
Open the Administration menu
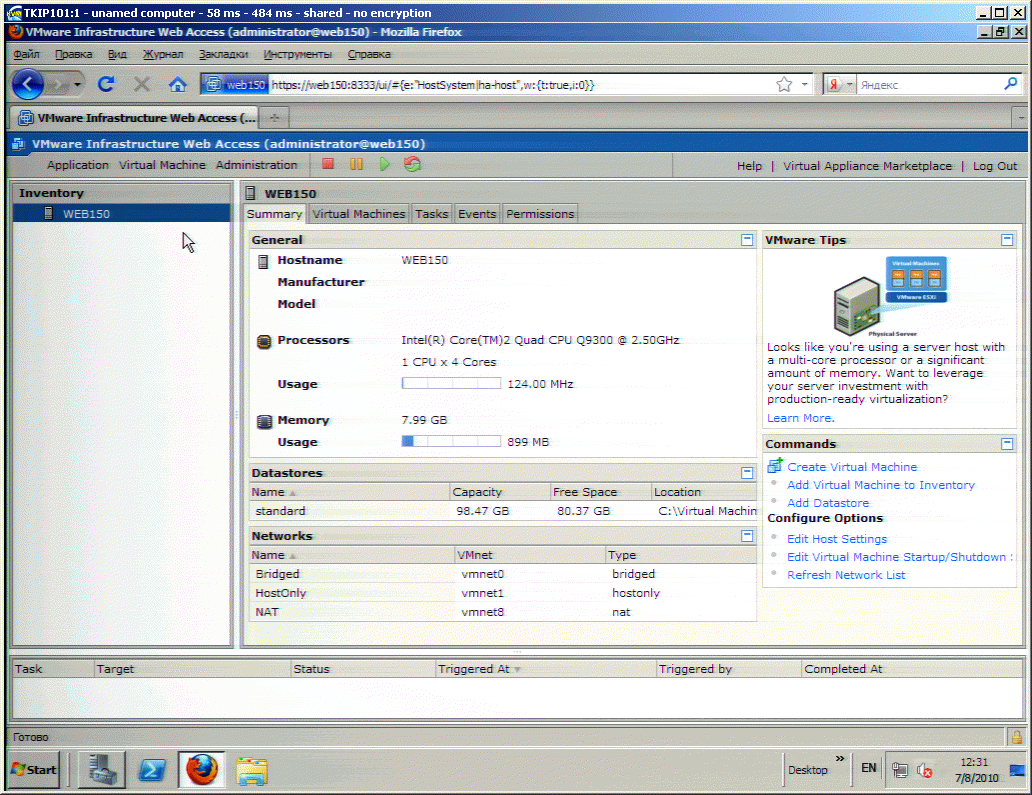256,165
